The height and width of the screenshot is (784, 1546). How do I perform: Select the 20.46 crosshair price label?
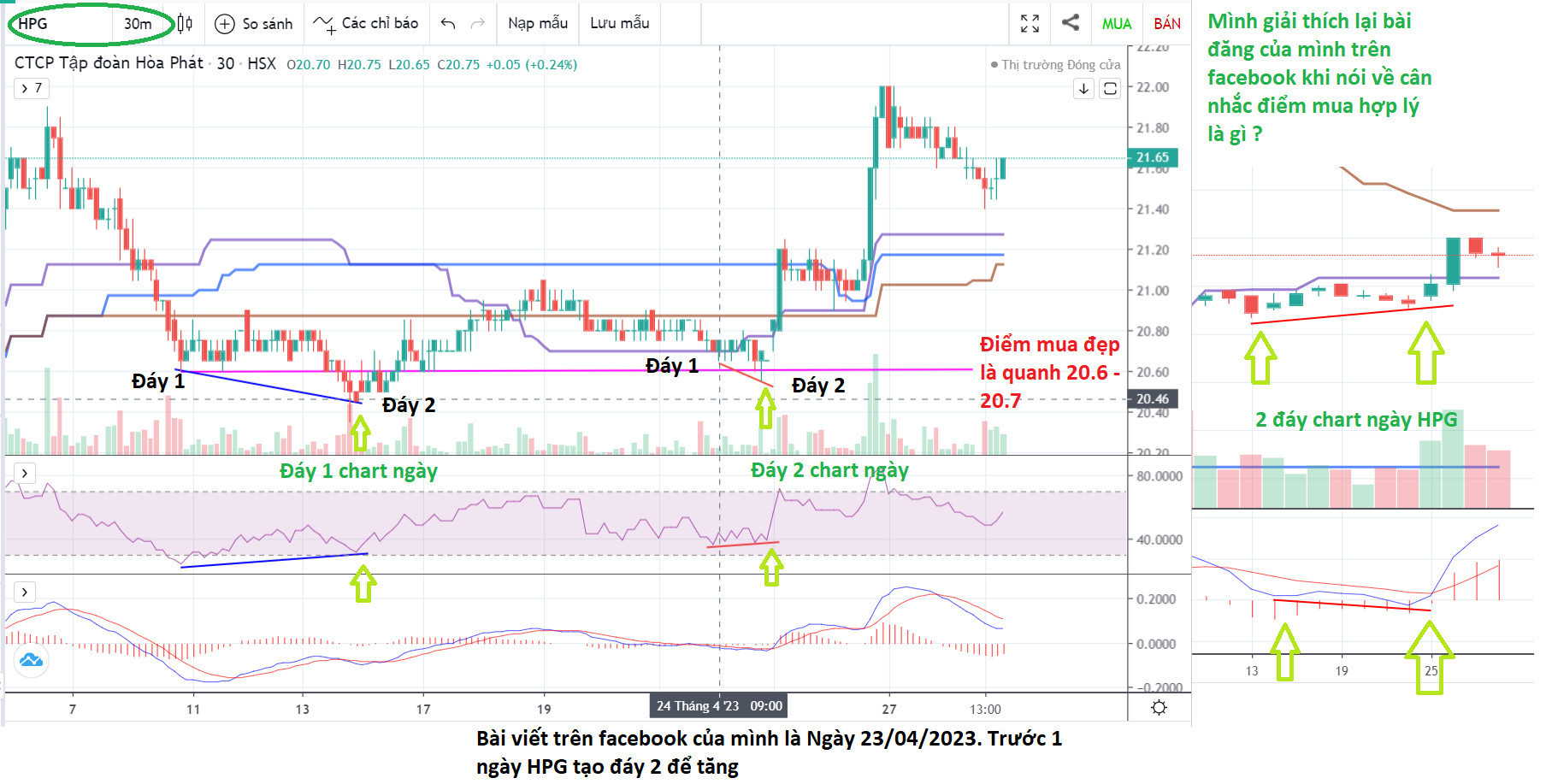click(x=1153, y=399)
